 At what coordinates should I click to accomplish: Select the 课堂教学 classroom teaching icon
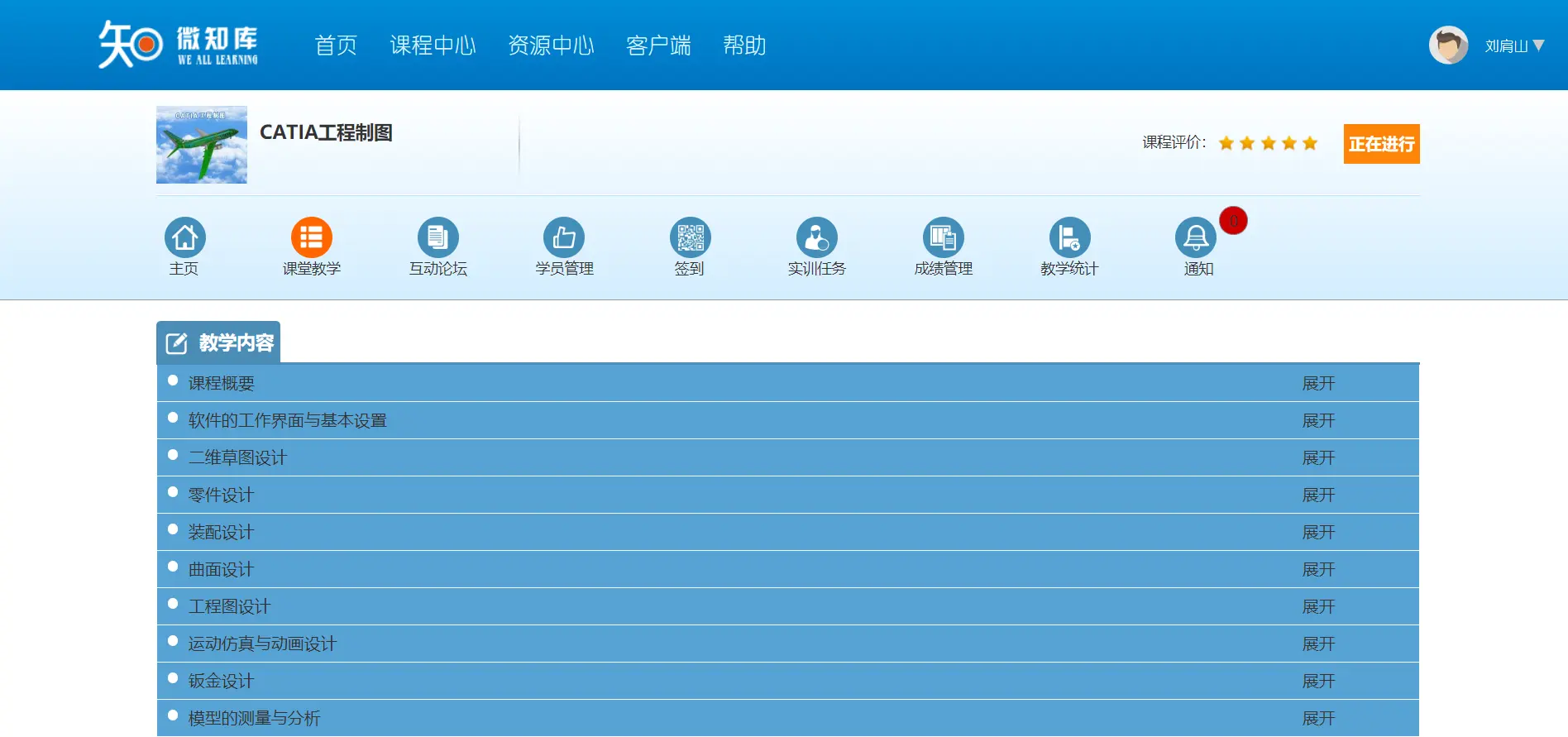[x=312, y=238]
